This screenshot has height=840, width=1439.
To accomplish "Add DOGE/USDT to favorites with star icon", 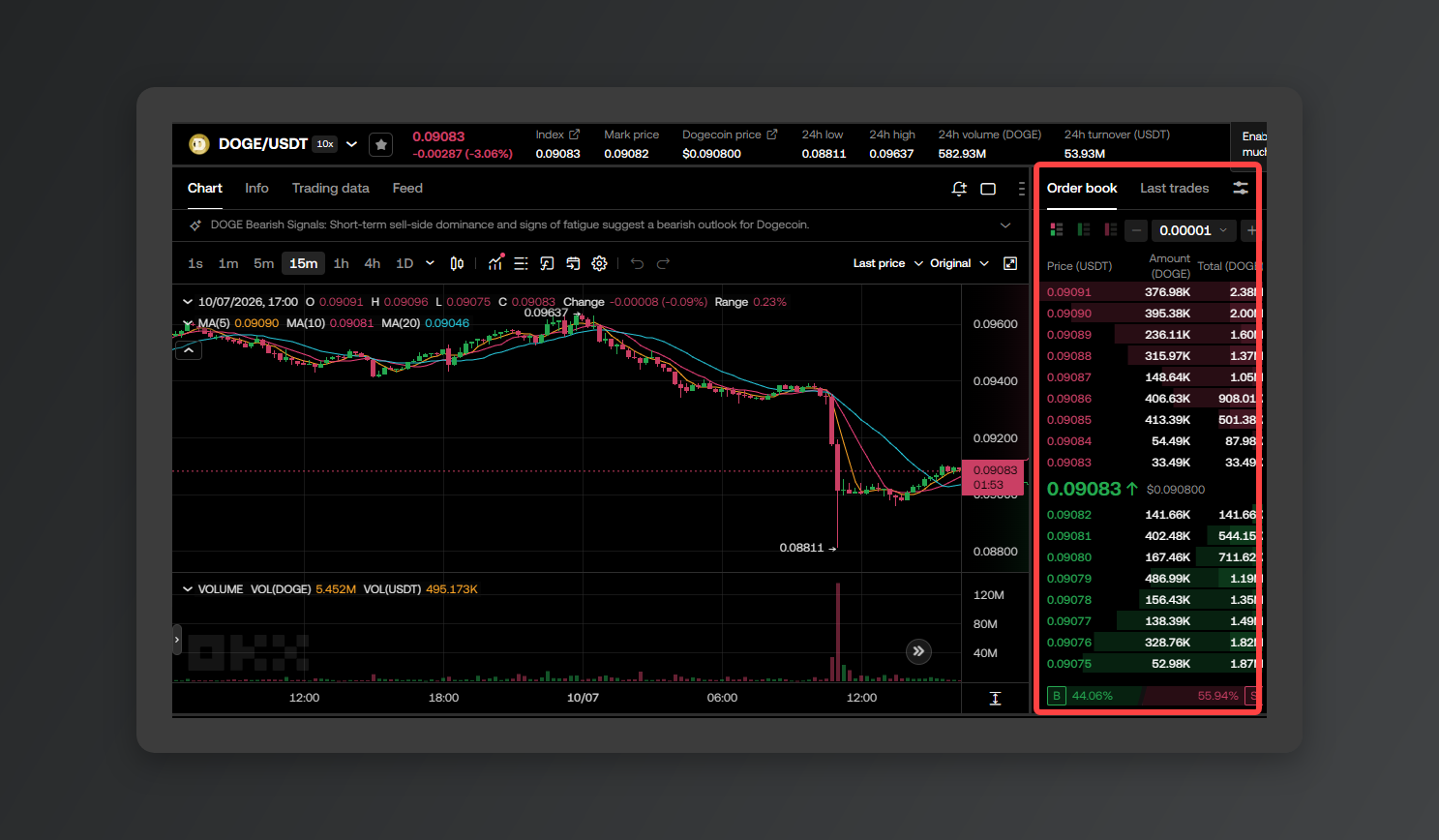I will click(x=381, y=144).
